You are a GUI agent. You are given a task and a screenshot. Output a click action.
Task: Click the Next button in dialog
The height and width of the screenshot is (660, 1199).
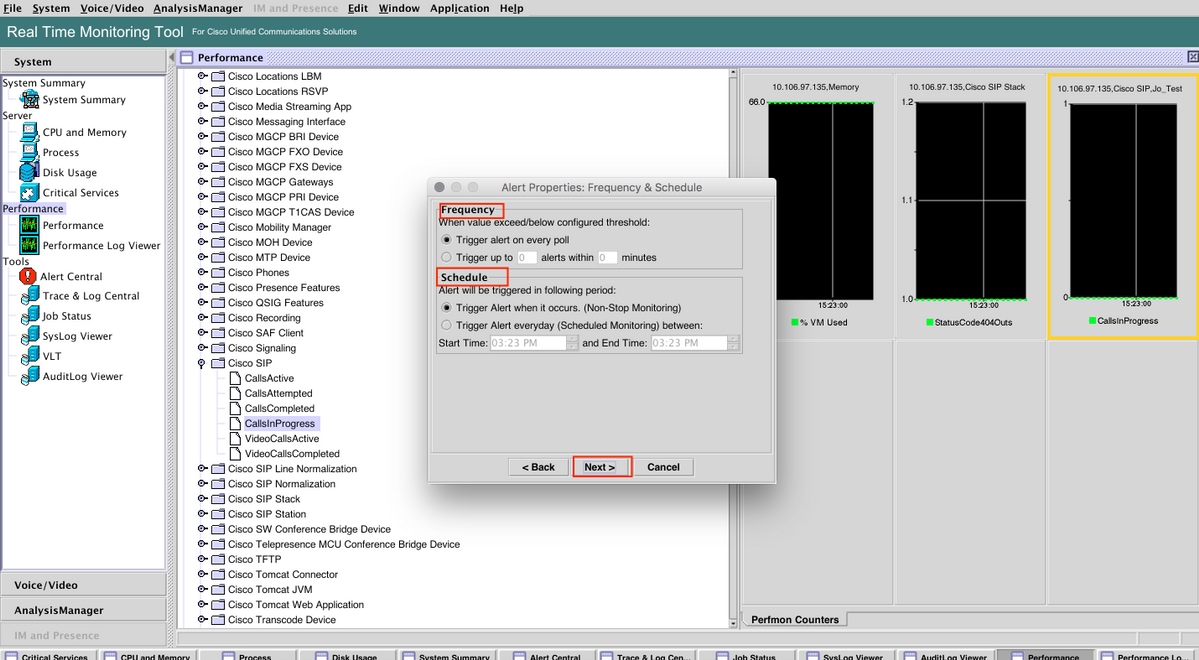600,467
